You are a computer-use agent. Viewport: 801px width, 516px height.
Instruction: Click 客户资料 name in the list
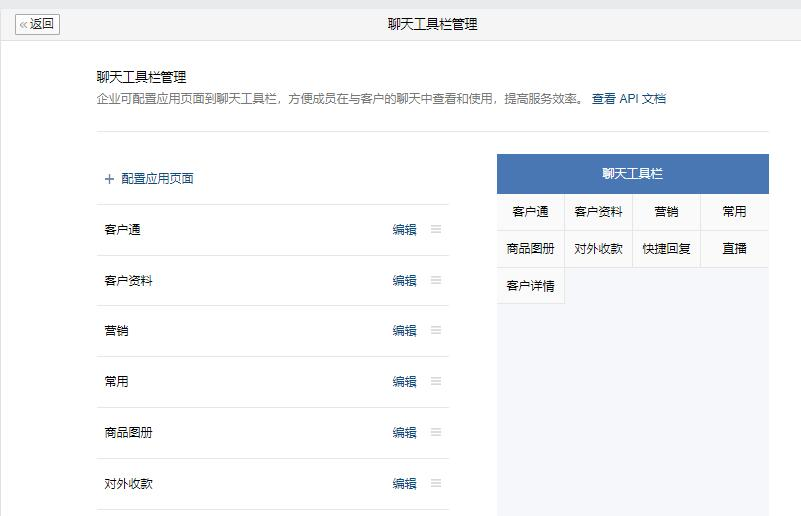129,280
